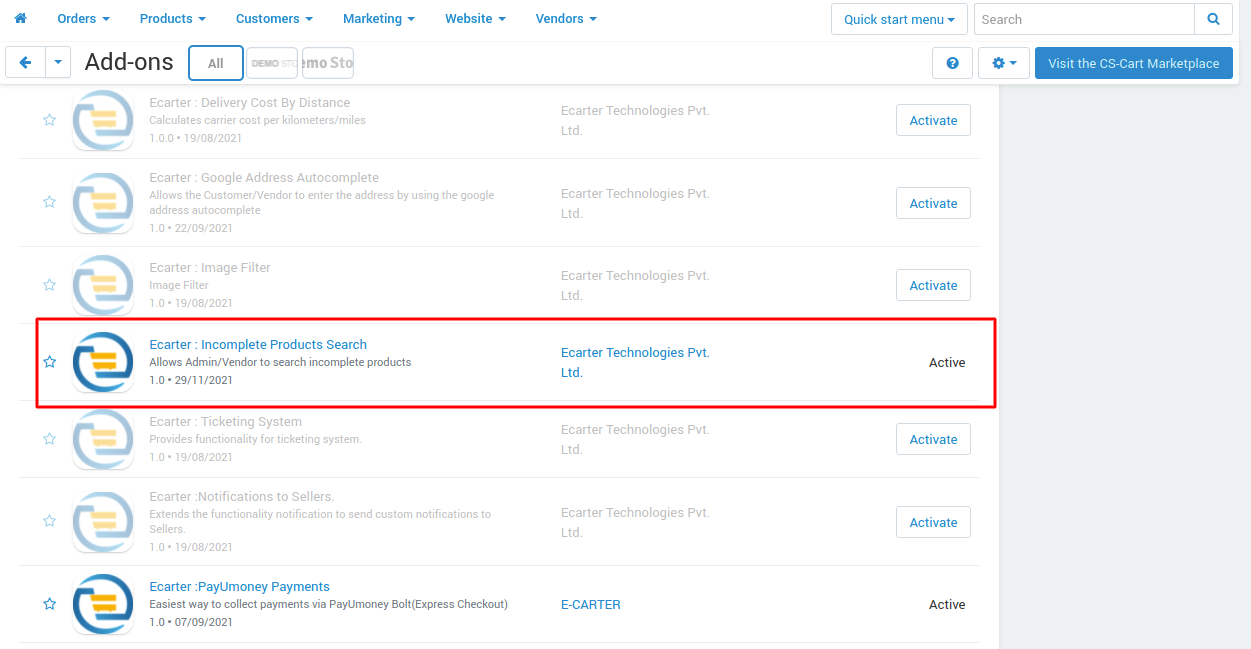Open the Orders menu
The width and height of the screenshot is (1251, 649).
click(x=84, y=18)
